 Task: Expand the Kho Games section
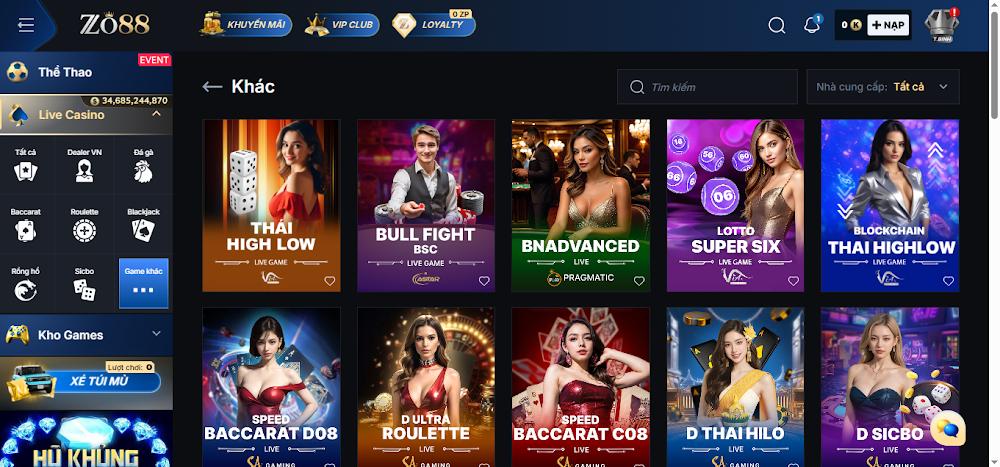click(x=156, y=334)
